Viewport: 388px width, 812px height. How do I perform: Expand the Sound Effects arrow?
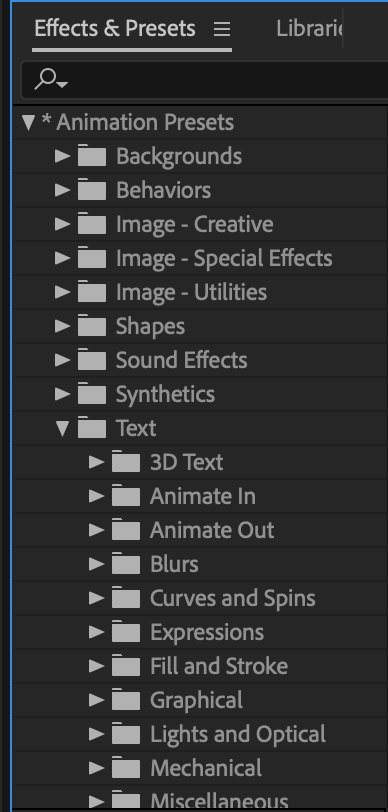[63, 360]
